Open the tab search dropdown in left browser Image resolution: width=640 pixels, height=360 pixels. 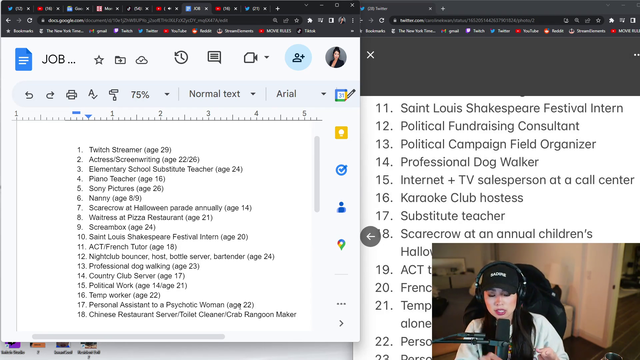coord(306,5)
